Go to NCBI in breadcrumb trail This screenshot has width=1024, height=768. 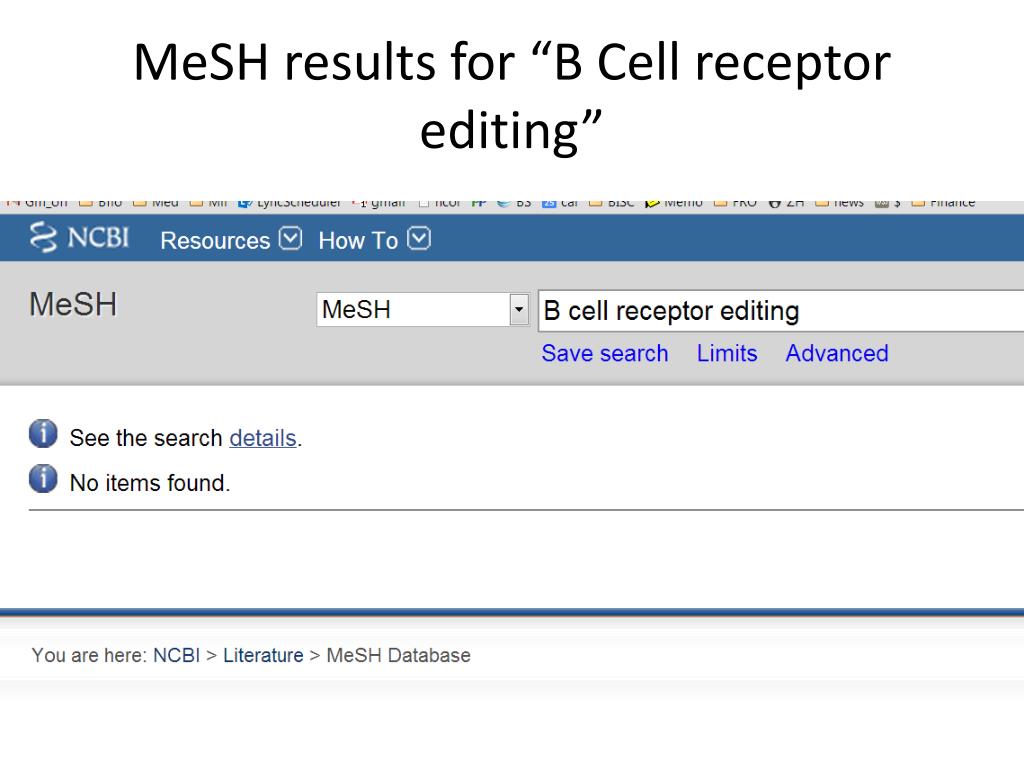(176, 655)
